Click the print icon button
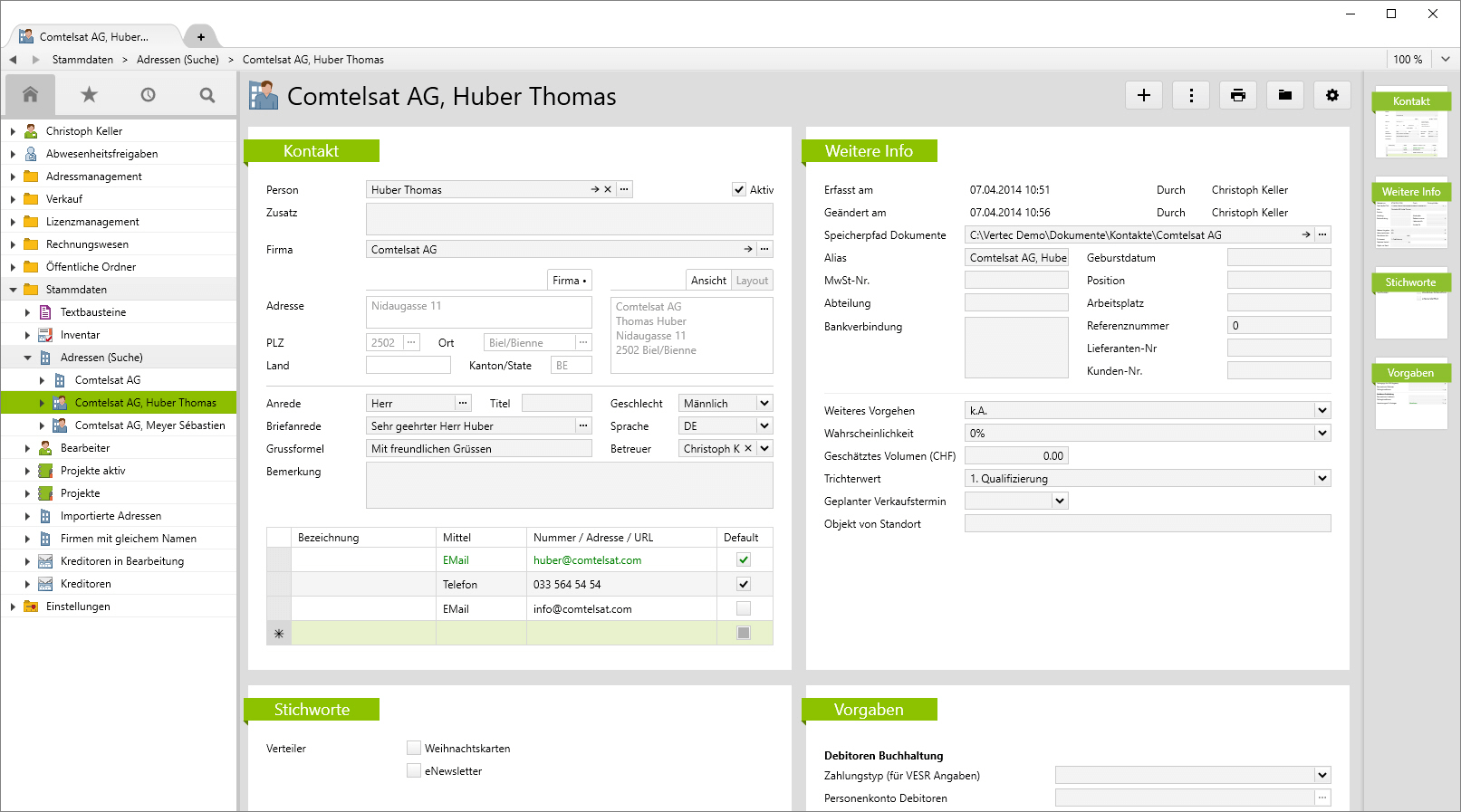Viewport: 1461px width, 812px height. point(1238,95)
